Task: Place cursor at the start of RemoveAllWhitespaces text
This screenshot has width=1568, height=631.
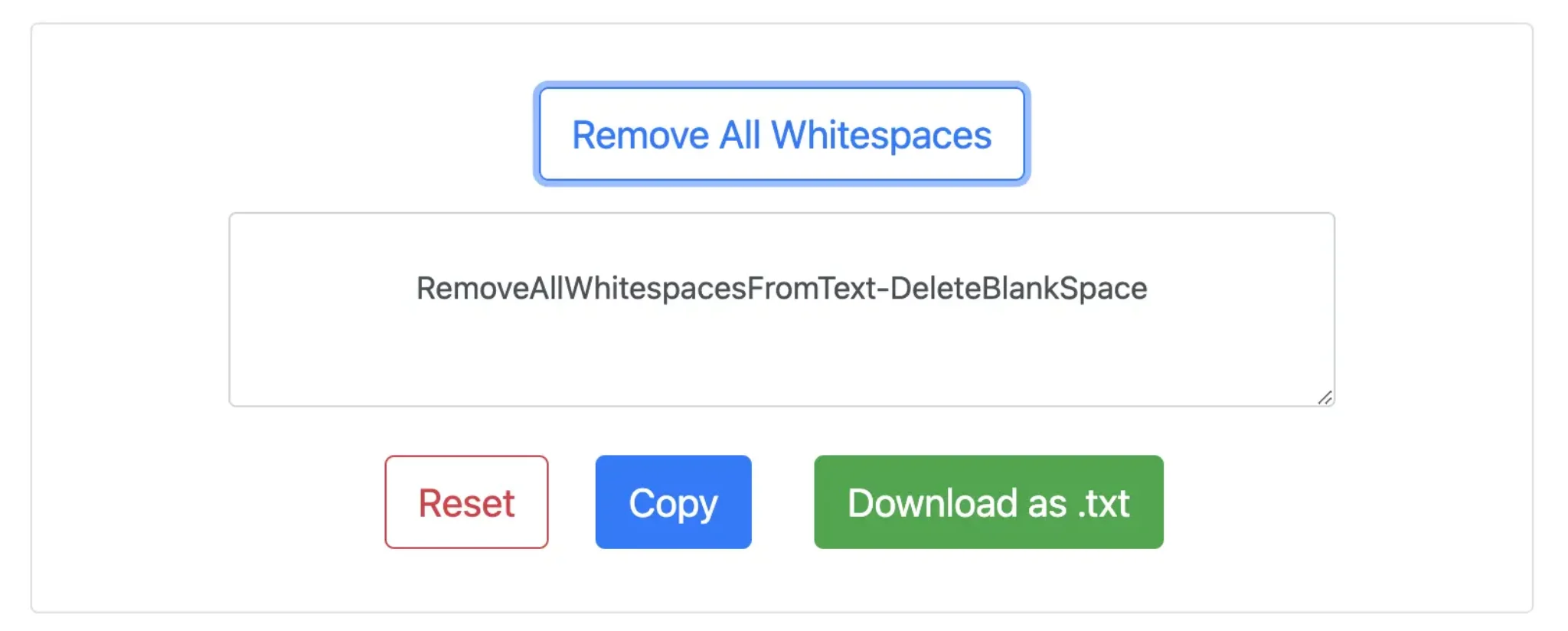Action: [418, 289]
